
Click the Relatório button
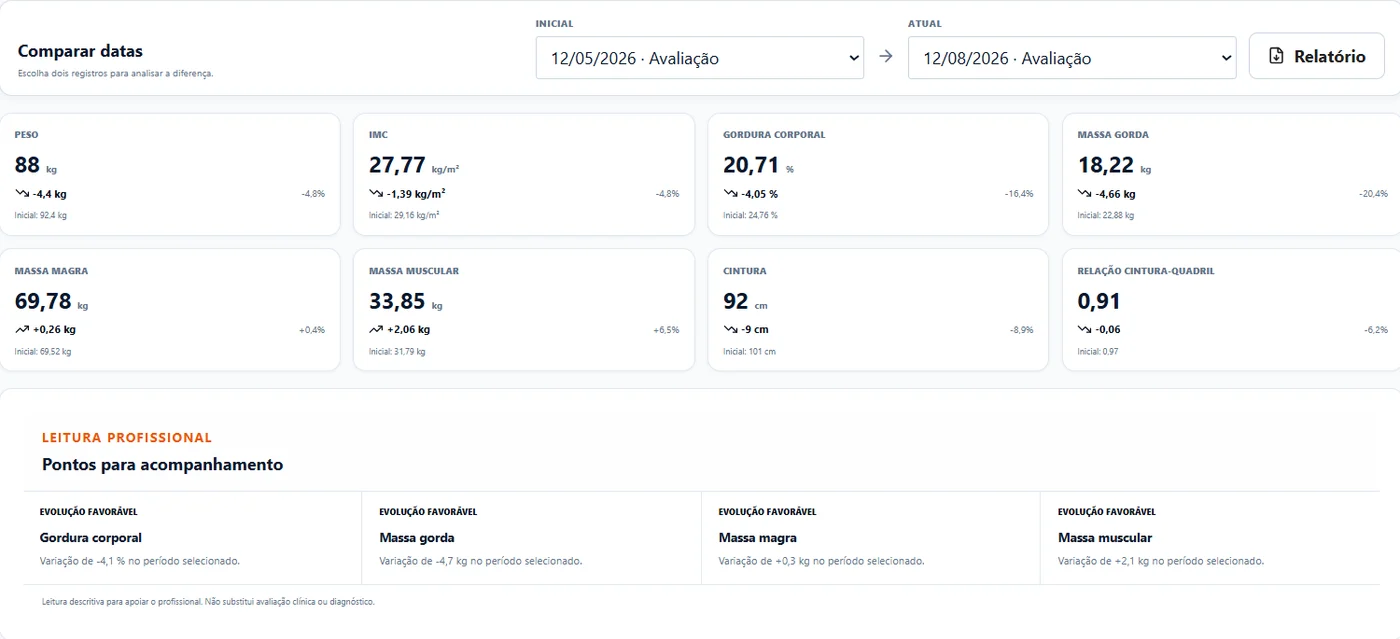[x=1317, y=56]
